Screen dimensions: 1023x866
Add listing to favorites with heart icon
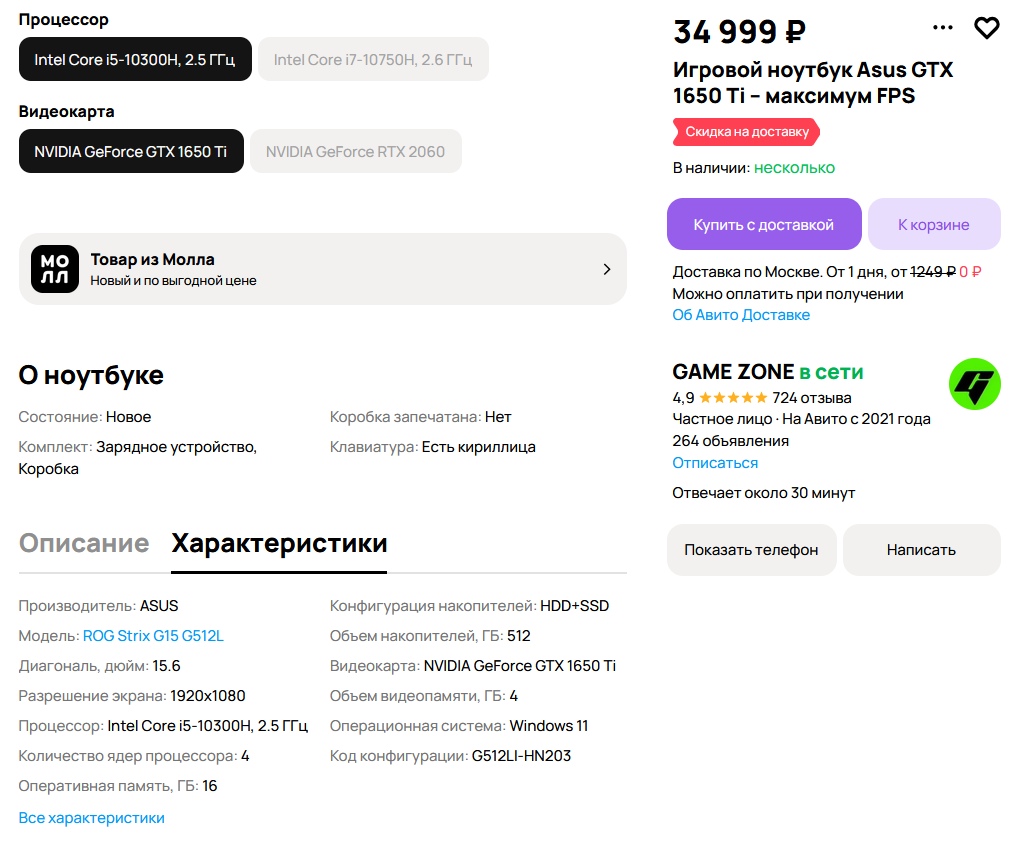[986, 28]
